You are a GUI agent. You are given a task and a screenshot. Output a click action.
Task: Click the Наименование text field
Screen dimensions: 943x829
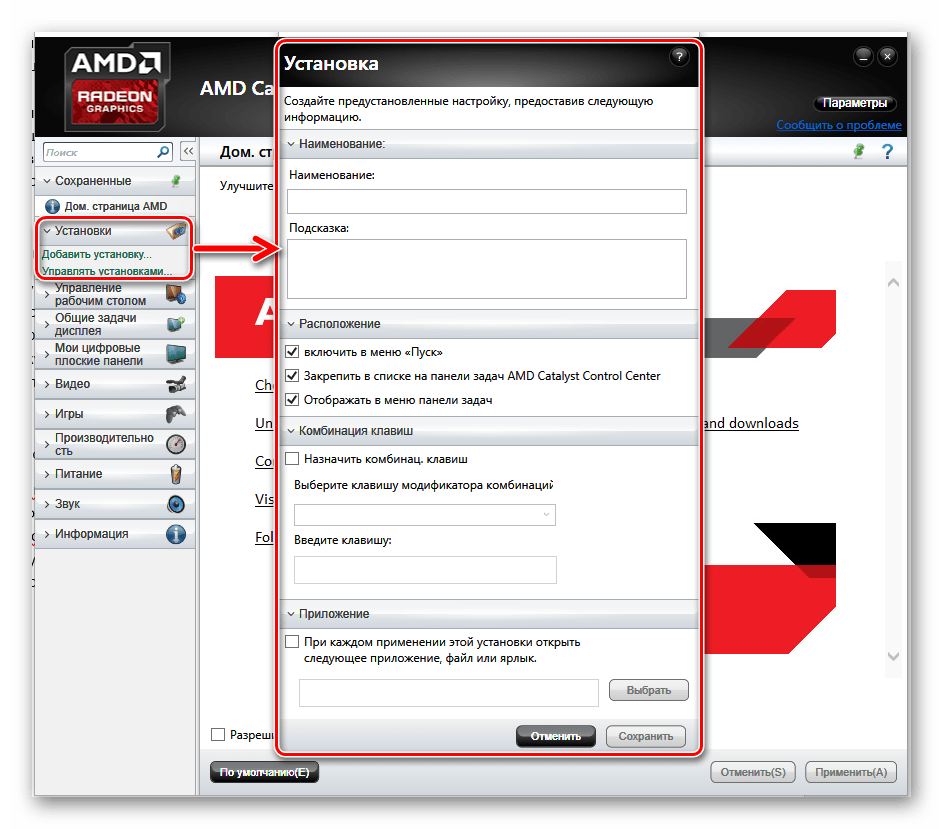click(487, 202)
